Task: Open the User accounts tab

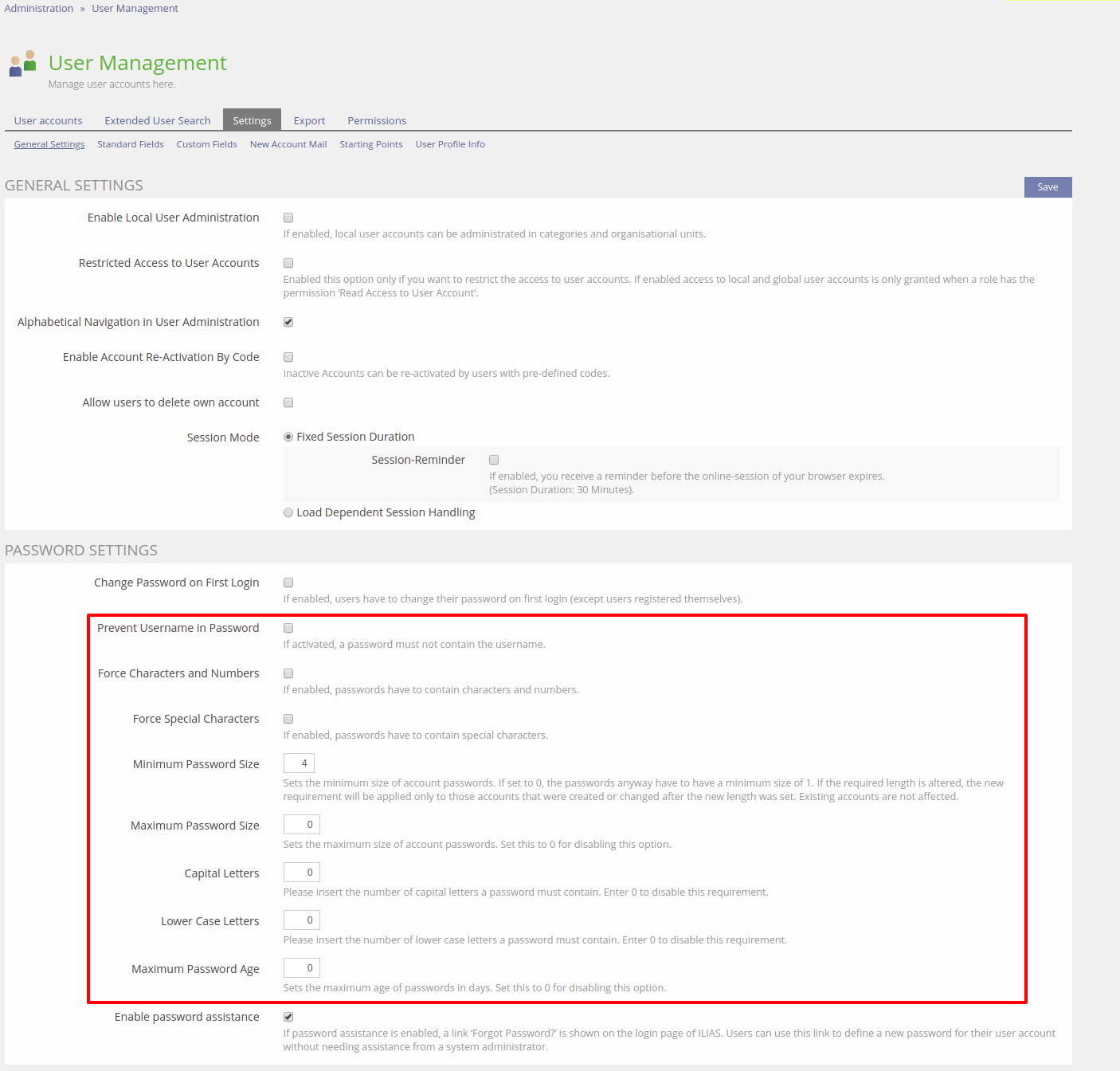Action: [x=48, y=120]
